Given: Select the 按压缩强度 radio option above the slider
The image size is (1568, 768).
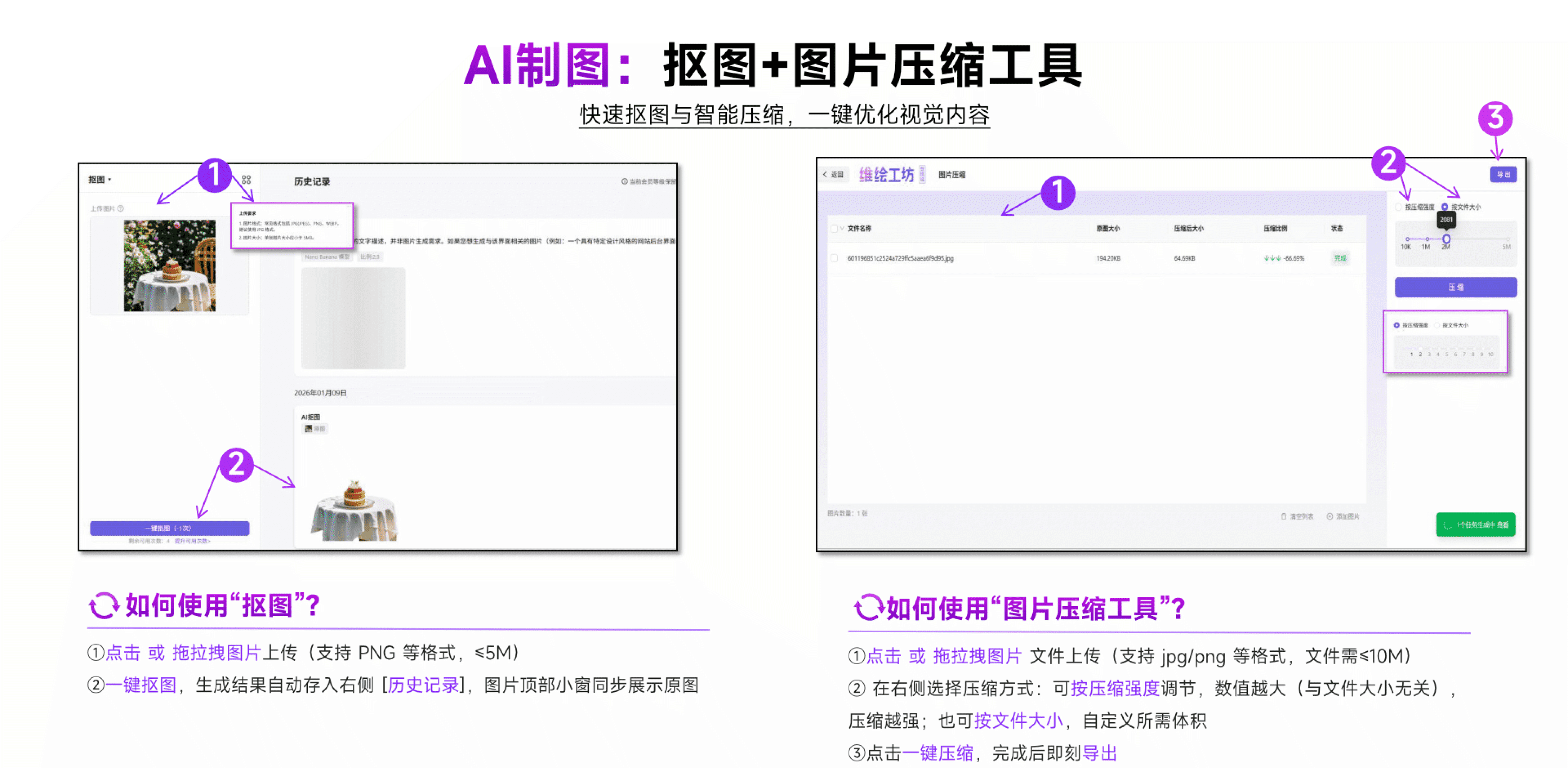Looking at the screenshot, I should tap(1398, 207).
